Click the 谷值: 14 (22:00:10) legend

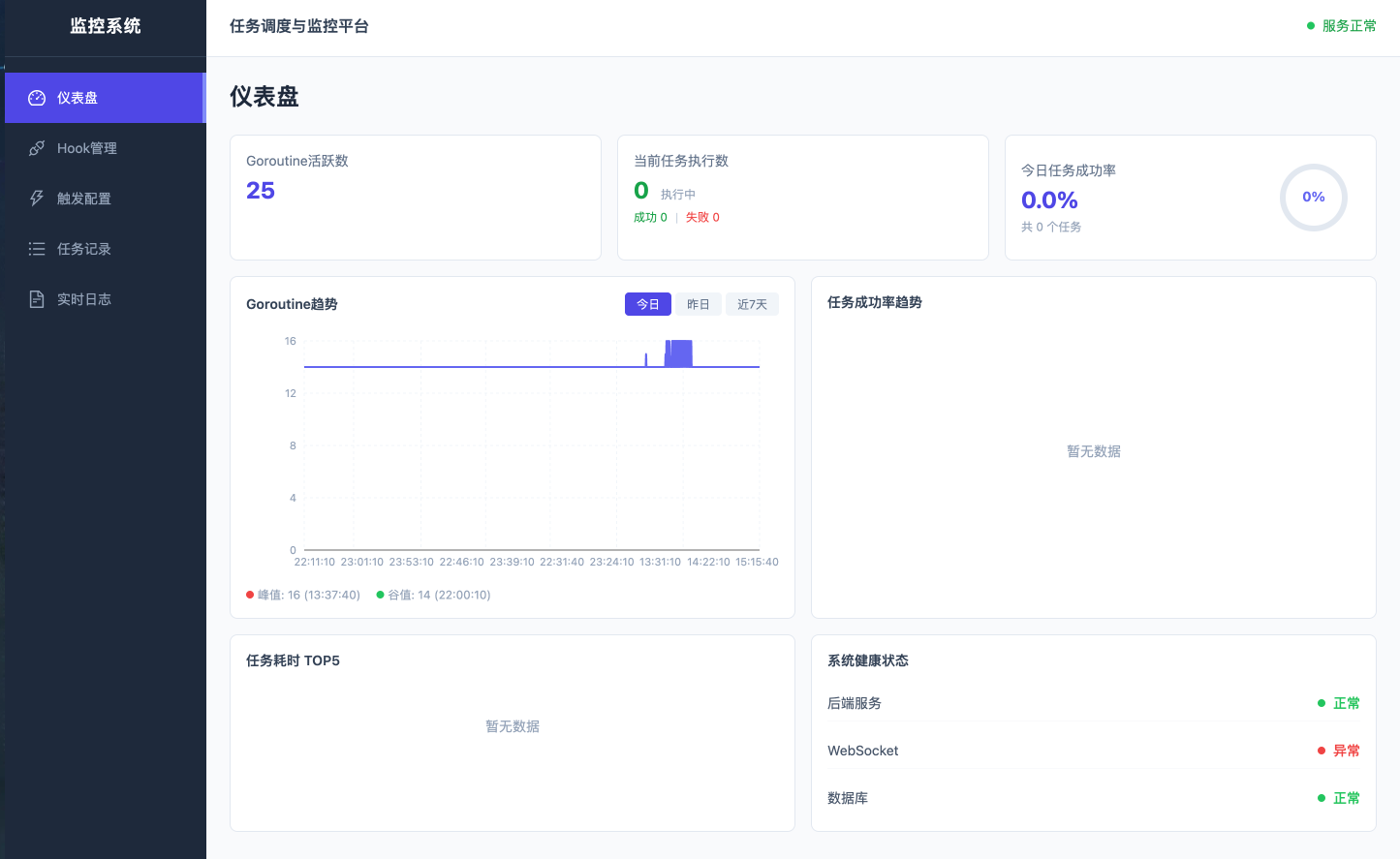434,595
